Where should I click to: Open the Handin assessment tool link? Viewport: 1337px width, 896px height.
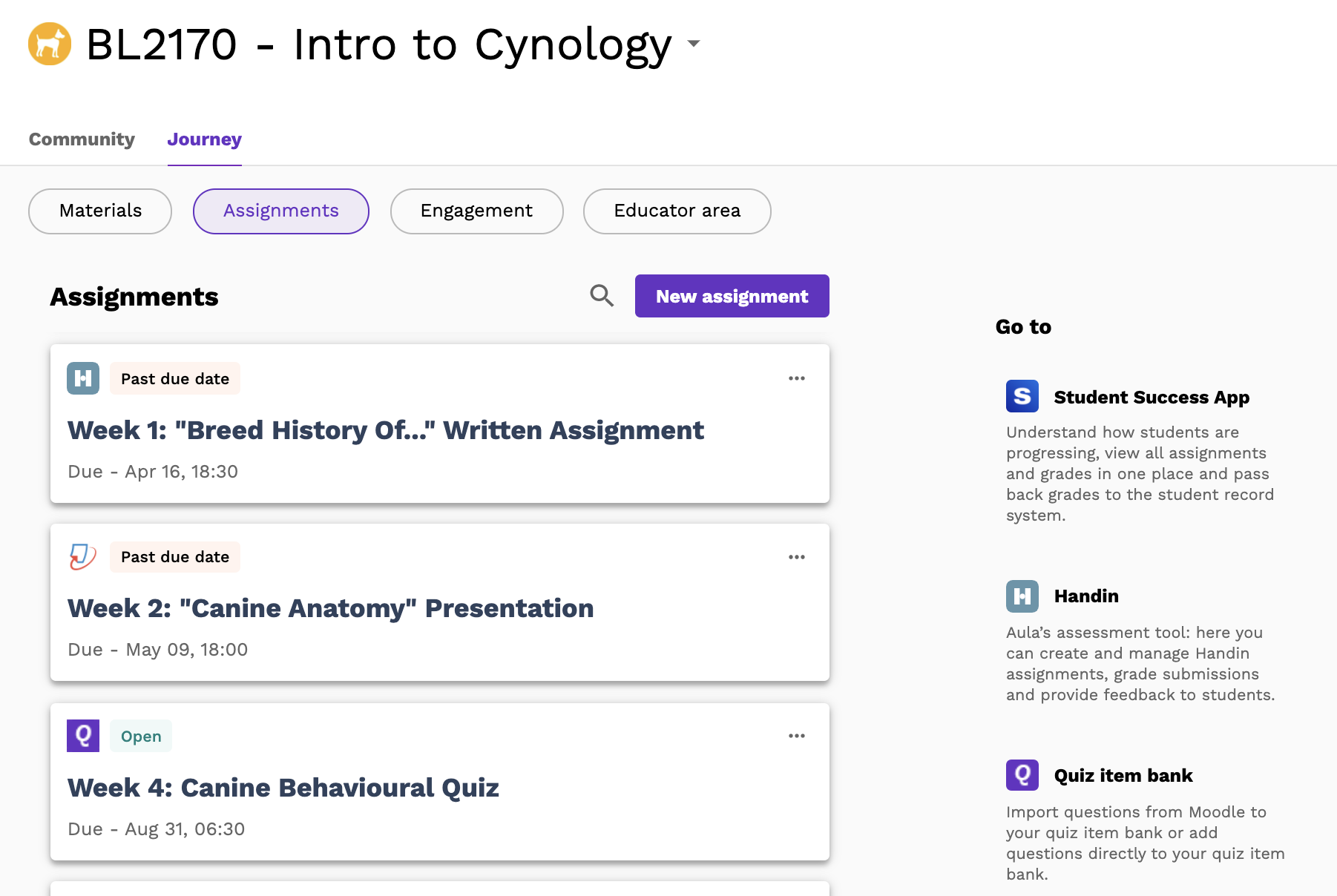[x=1086, y=596]
